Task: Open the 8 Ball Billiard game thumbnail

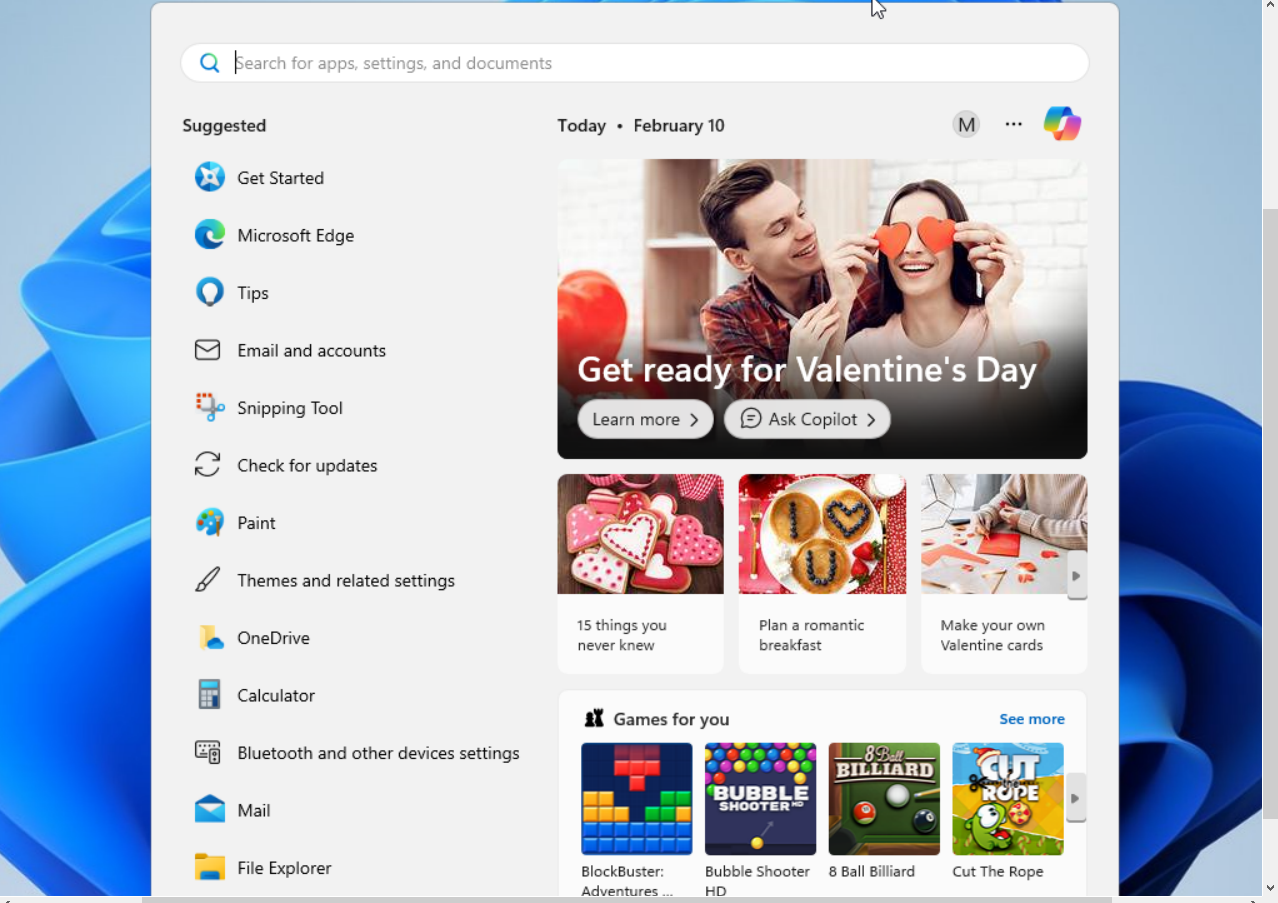Action: (884, 798)
